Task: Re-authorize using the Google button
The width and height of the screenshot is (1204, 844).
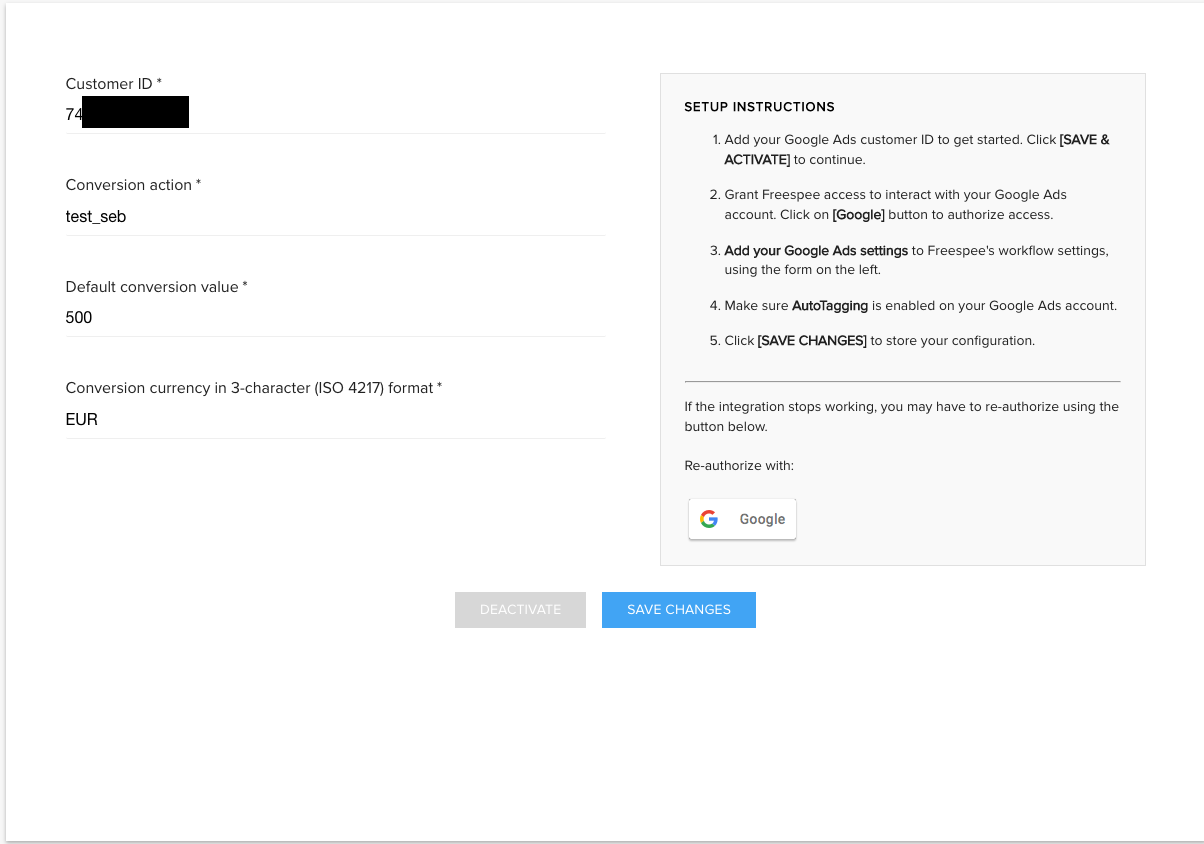Action: coord(742,519)
